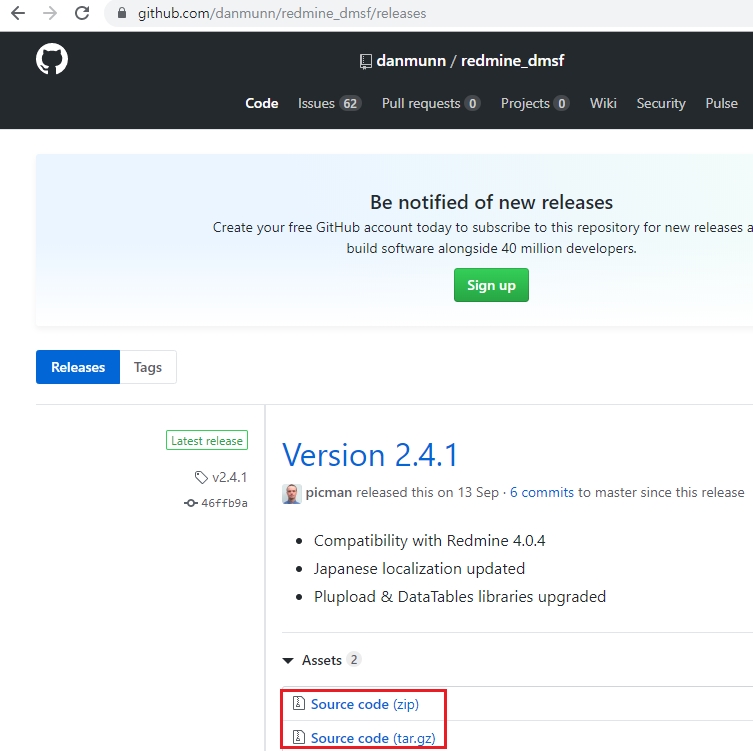Click the Projects count badge 0

point(561,104)
